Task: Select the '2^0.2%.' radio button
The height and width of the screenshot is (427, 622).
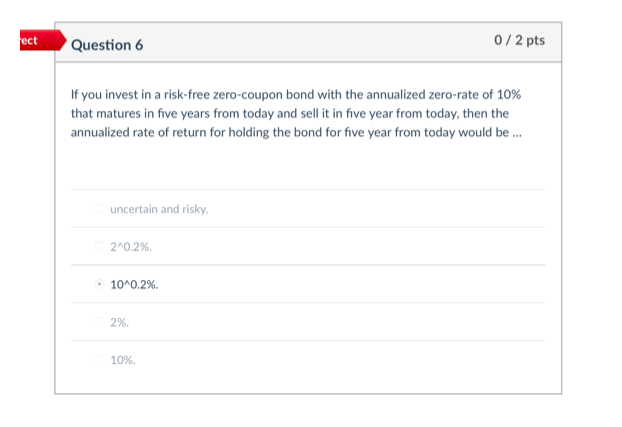Action: click(x=99, y=246)
